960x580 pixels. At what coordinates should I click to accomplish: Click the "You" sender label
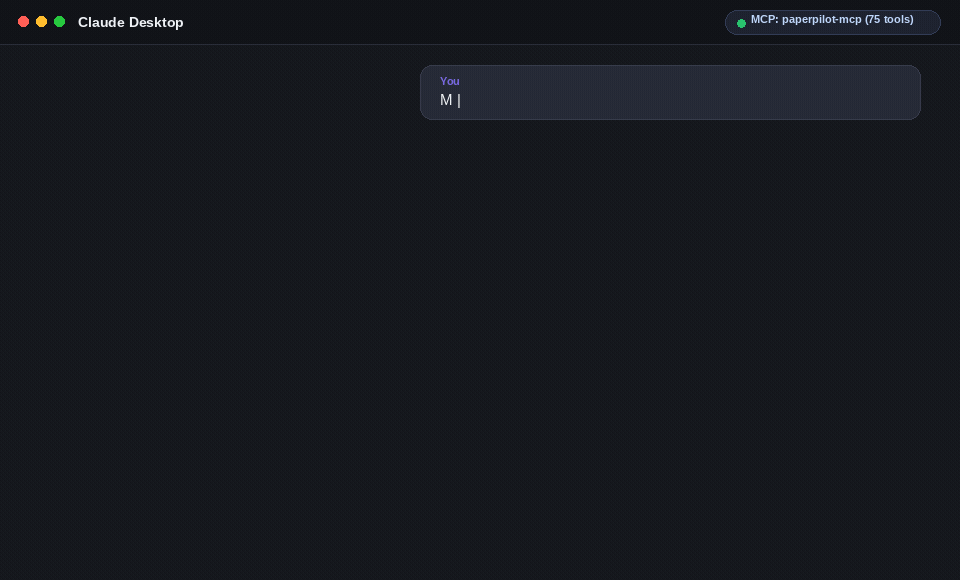point(449,81)
